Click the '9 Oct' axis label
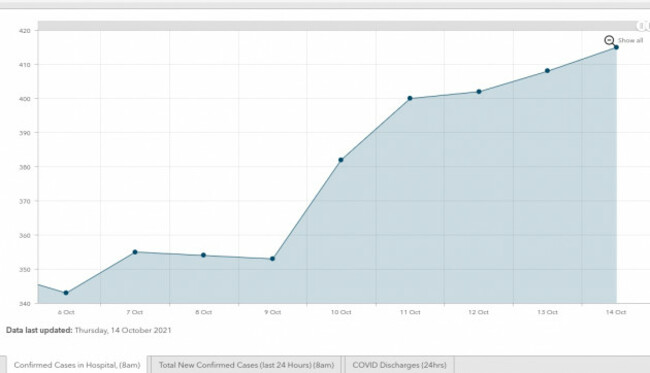Screen dimensions: 650x373 coord(272,312)
